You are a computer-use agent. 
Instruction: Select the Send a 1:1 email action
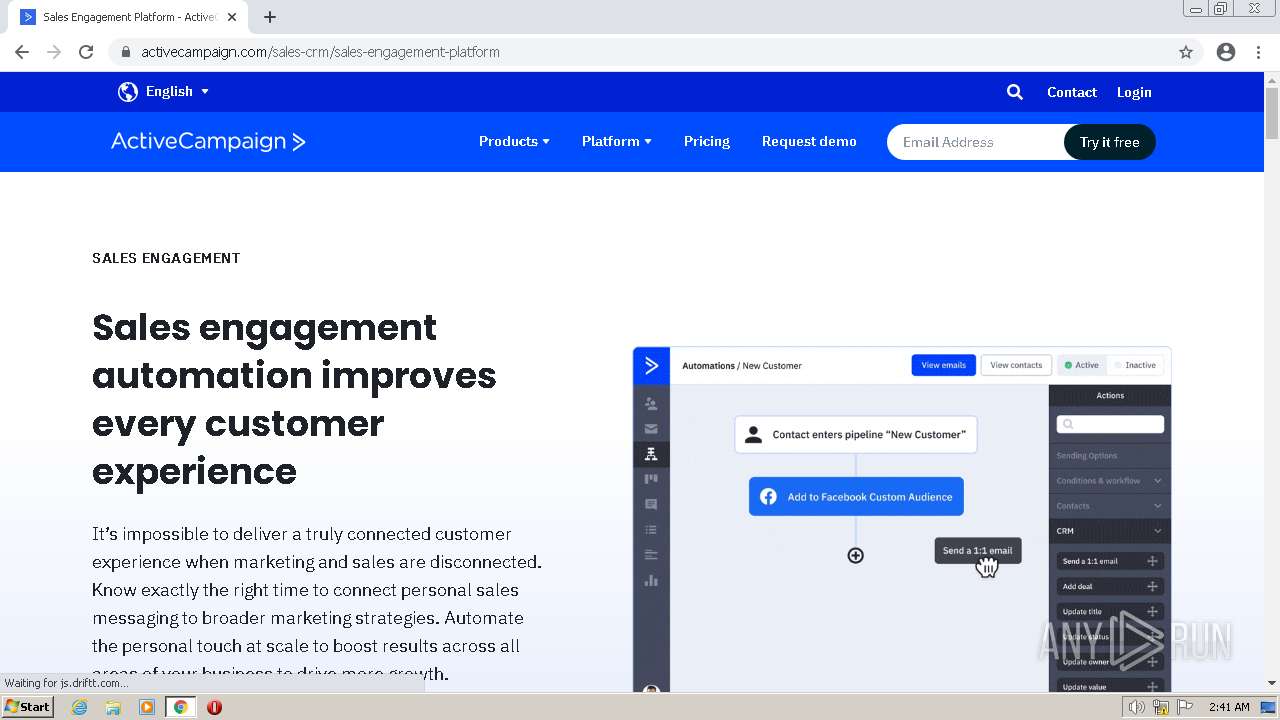tap(1110, 561)
